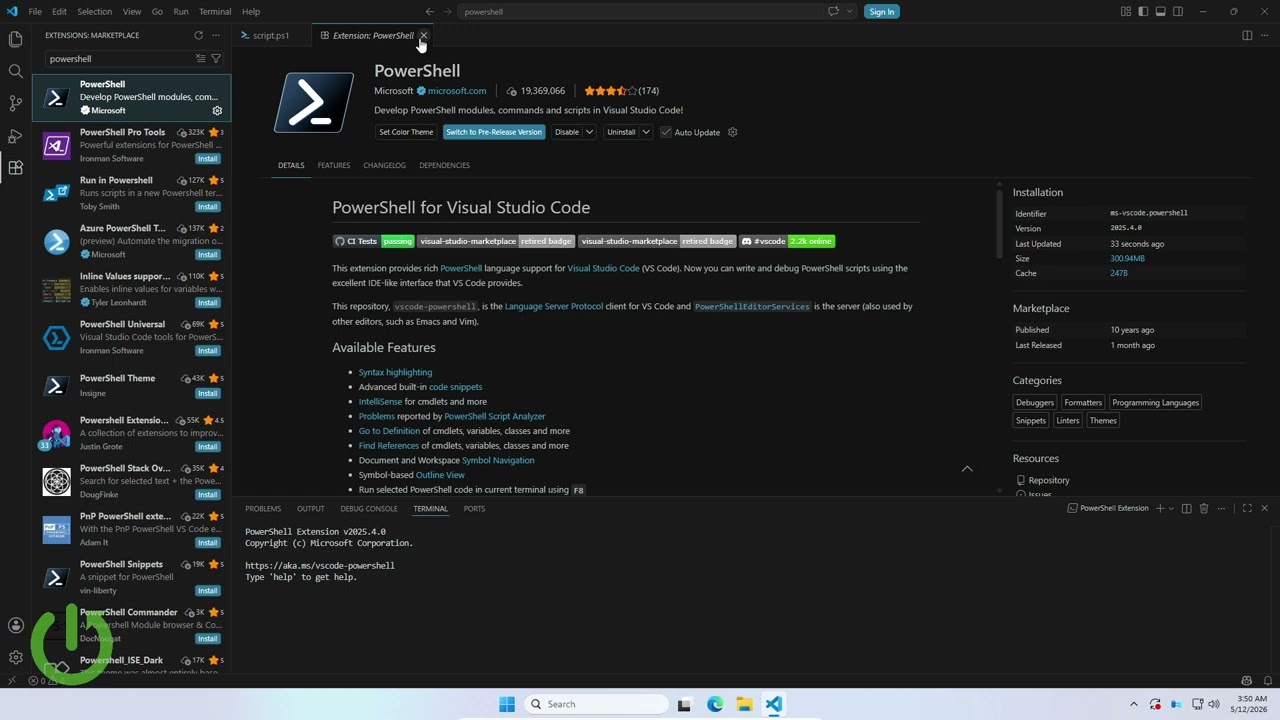1280x720 pixels.
Task: Select the Extensions view icon
Action: 15,167
